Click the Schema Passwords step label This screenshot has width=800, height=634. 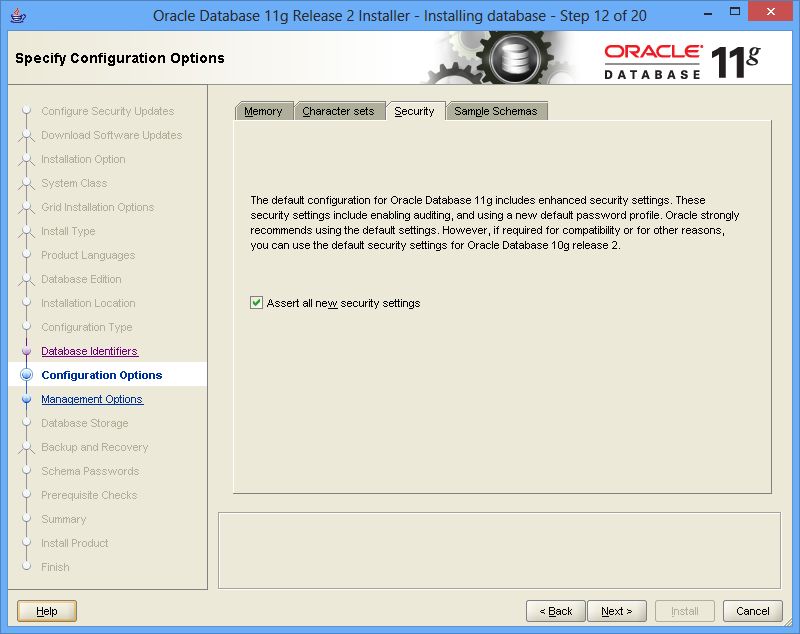(90, 471)
